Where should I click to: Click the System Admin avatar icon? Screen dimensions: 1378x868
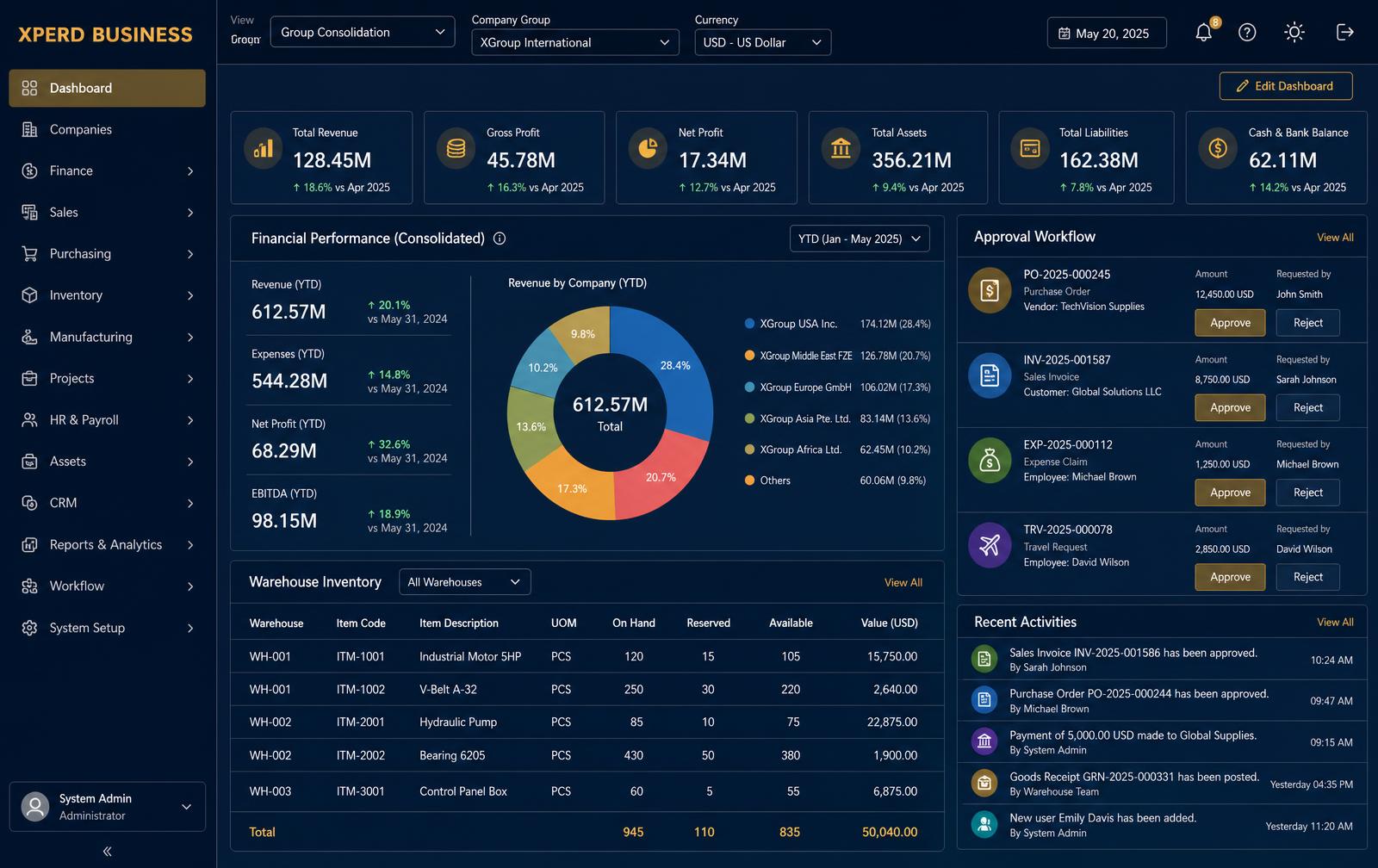click(x=35, y=807)
